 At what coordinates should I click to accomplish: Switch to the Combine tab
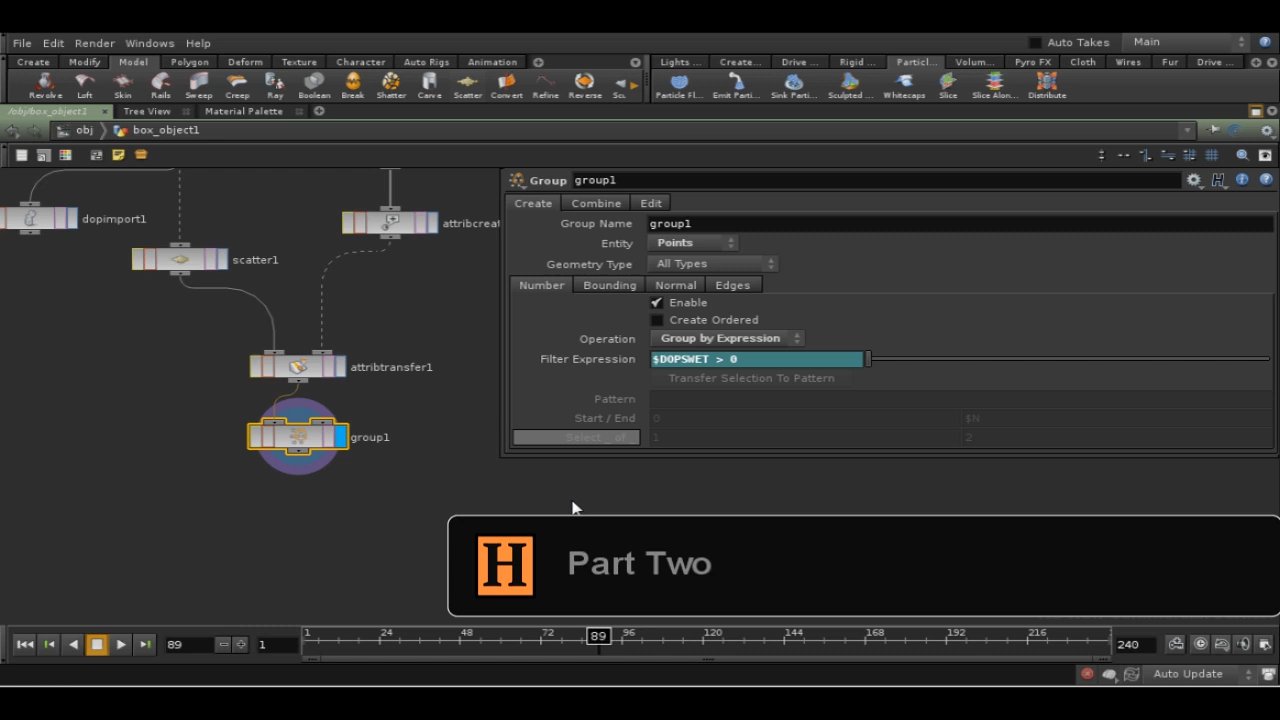pos(596,203)
